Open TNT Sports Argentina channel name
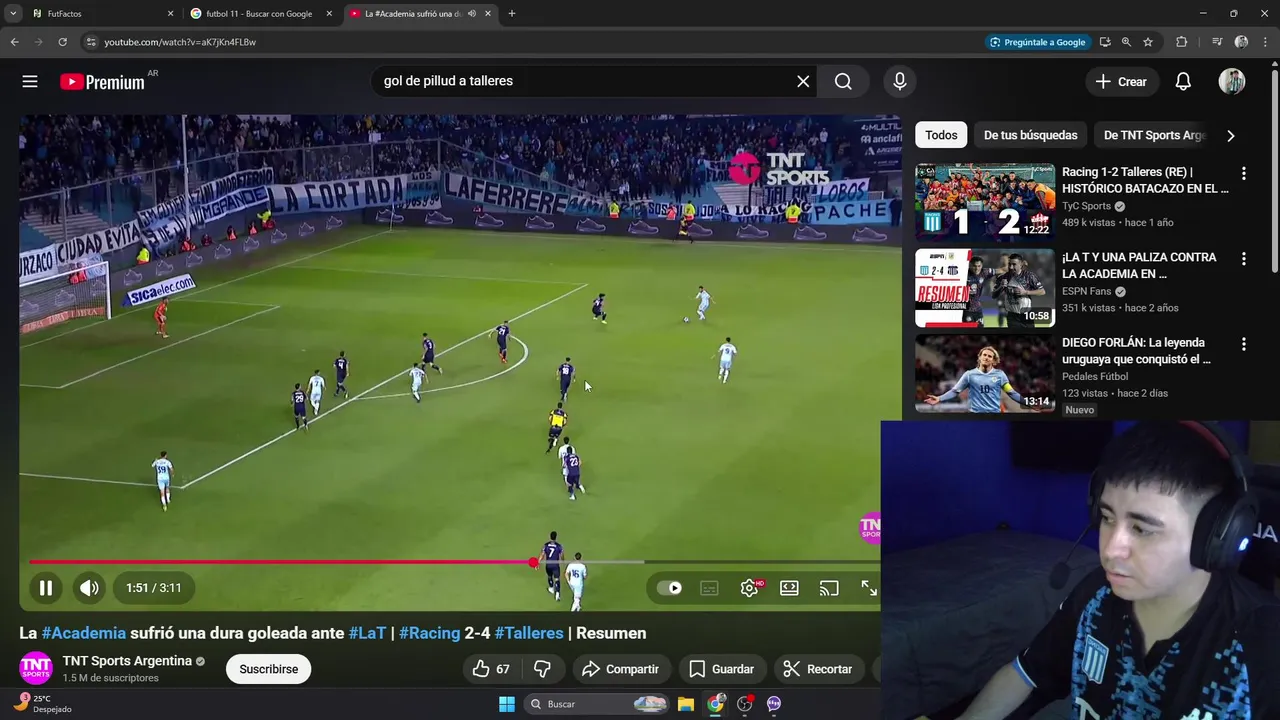 [127, 661]
